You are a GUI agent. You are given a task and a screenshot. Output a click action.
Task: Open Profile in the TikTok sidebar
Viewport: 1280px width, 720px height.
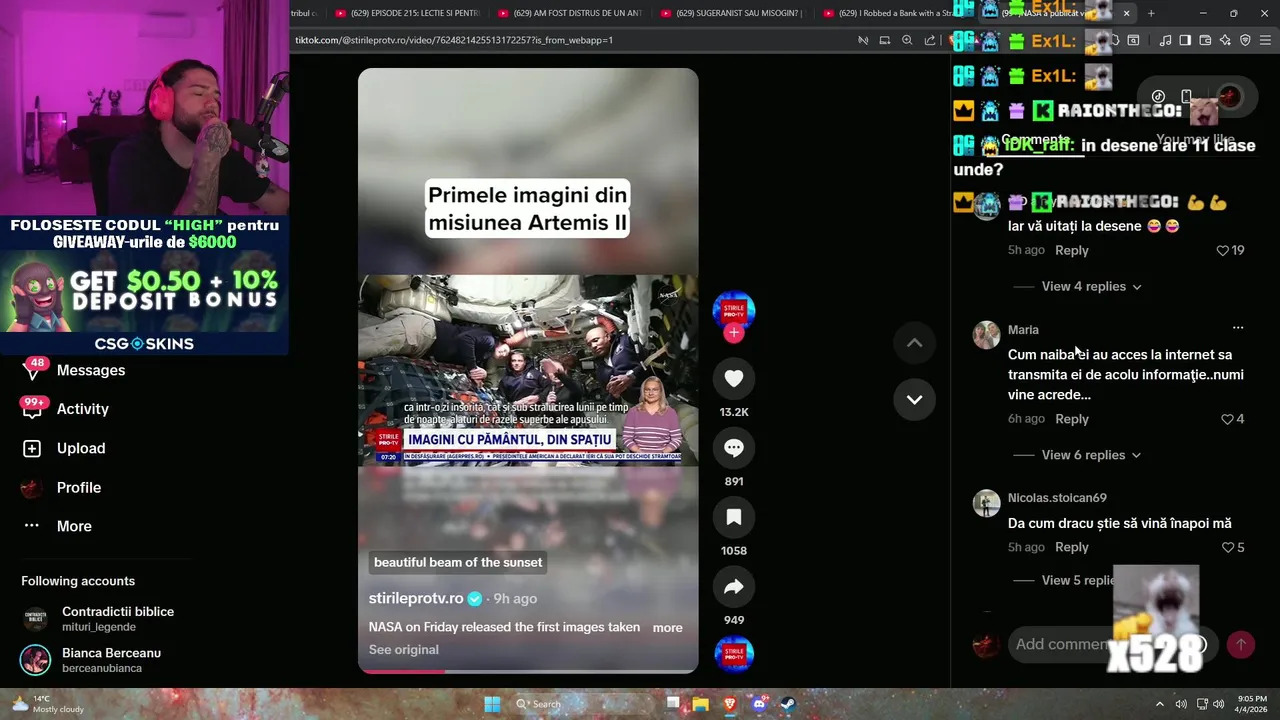[63, 487]
